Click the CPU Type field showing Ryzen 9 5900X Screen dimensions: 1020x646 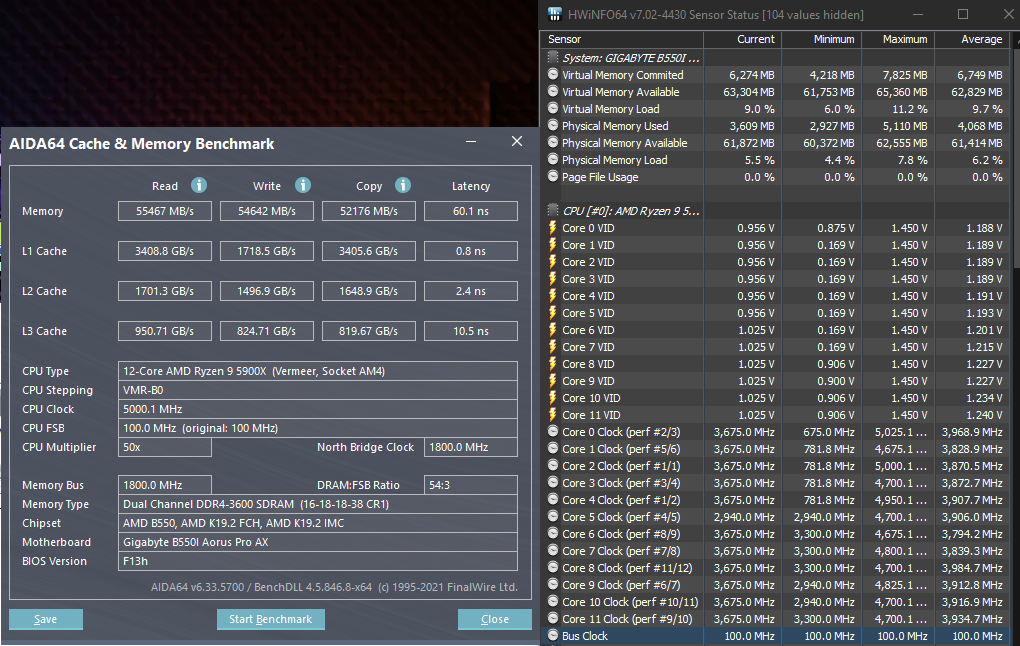[317, 371]
